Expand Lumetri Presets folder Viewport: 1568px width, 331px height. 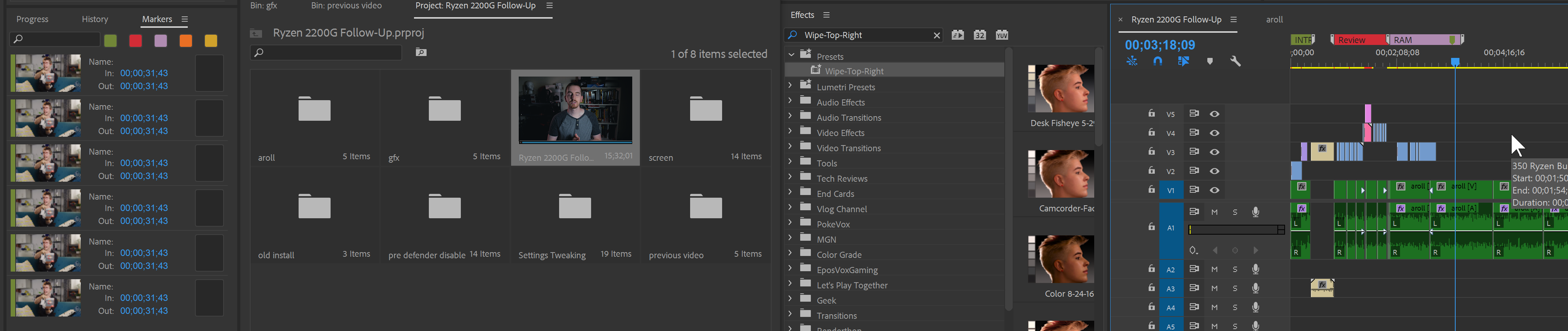[790, 85]
